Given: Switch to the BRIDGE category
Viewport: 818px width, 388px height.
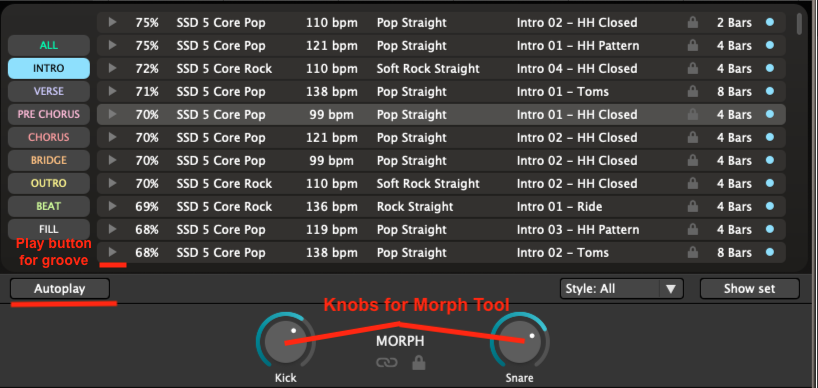Looking at the screenshot, I should [49, 160].
